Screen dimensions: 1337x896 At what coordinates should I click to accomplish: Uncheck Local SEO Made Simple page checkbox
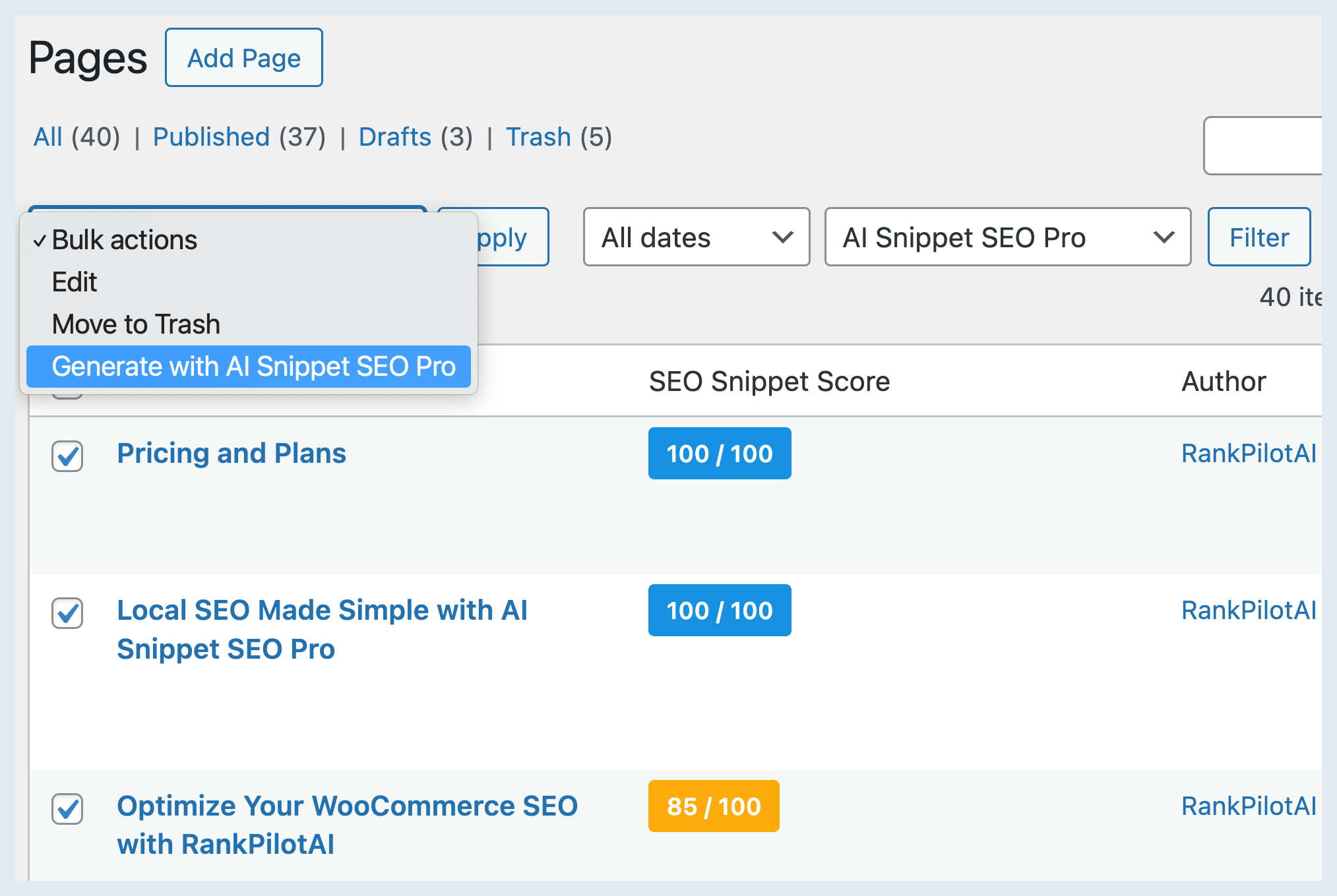tap(67, 613)
